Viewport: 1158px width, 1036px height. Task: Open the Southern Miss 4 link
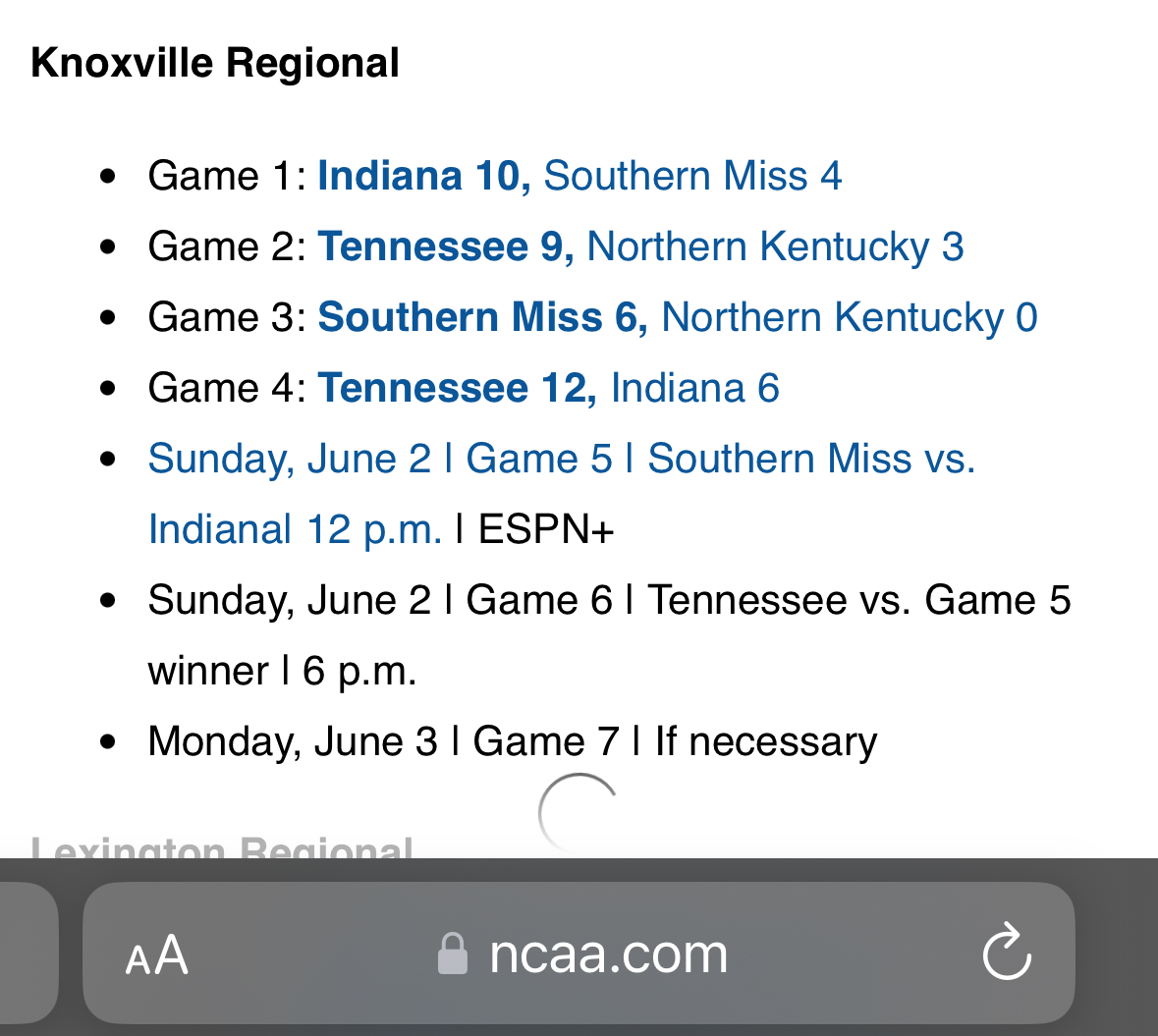click(692, 176)
